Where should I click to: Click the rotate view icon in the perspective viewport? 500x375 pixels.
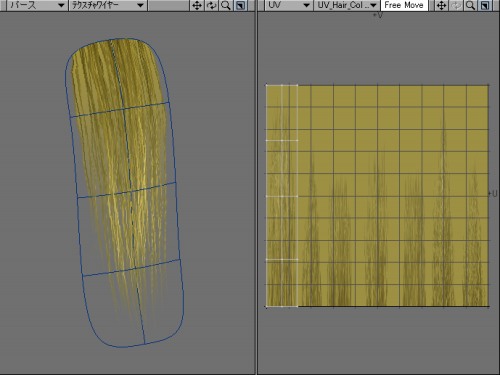point(211,5)
